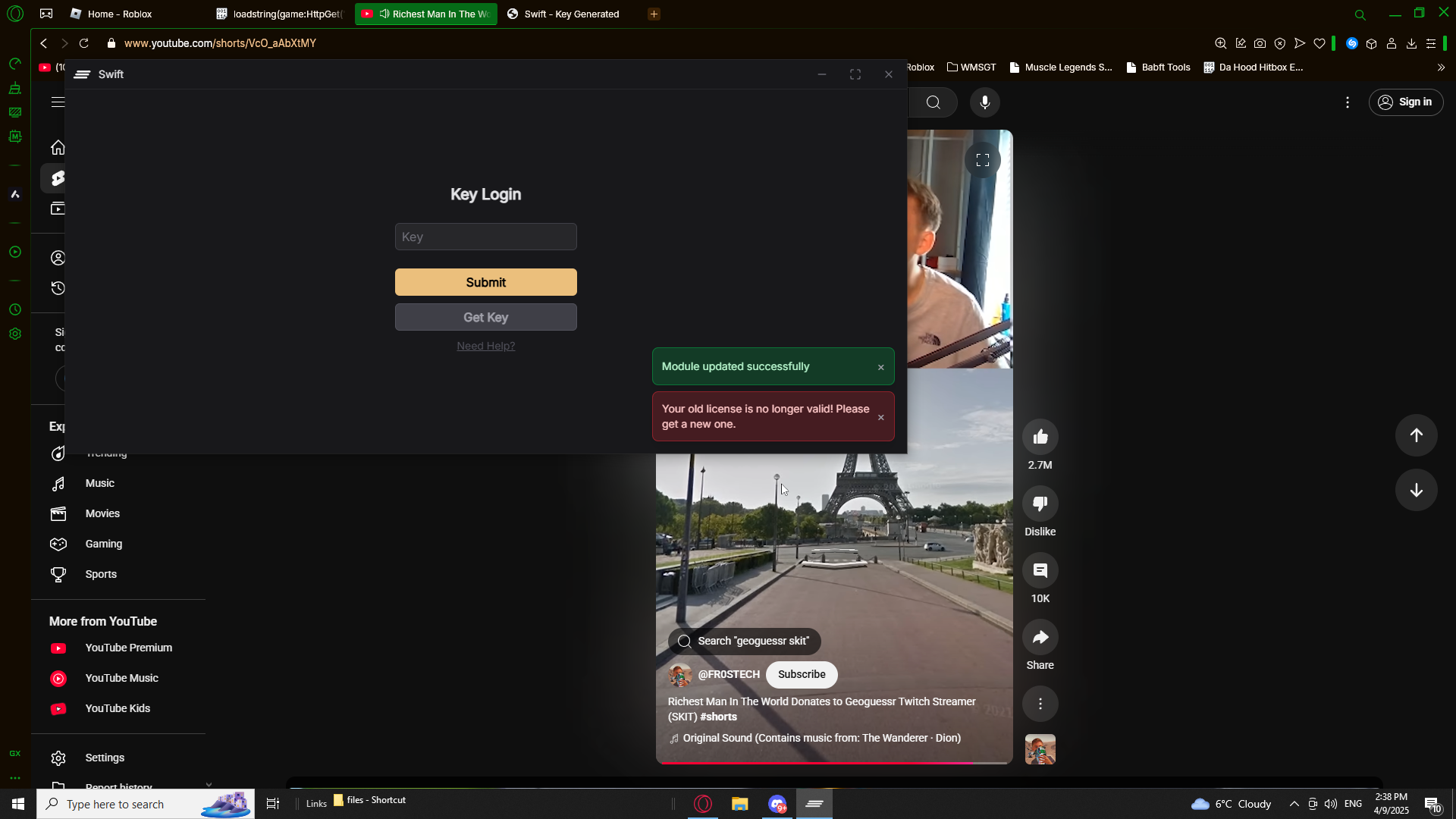The width and height of the screenshot is (1456, 819).
Task: Open the sound's thumbnail below the Short actions
Action: coord(1040,749)
